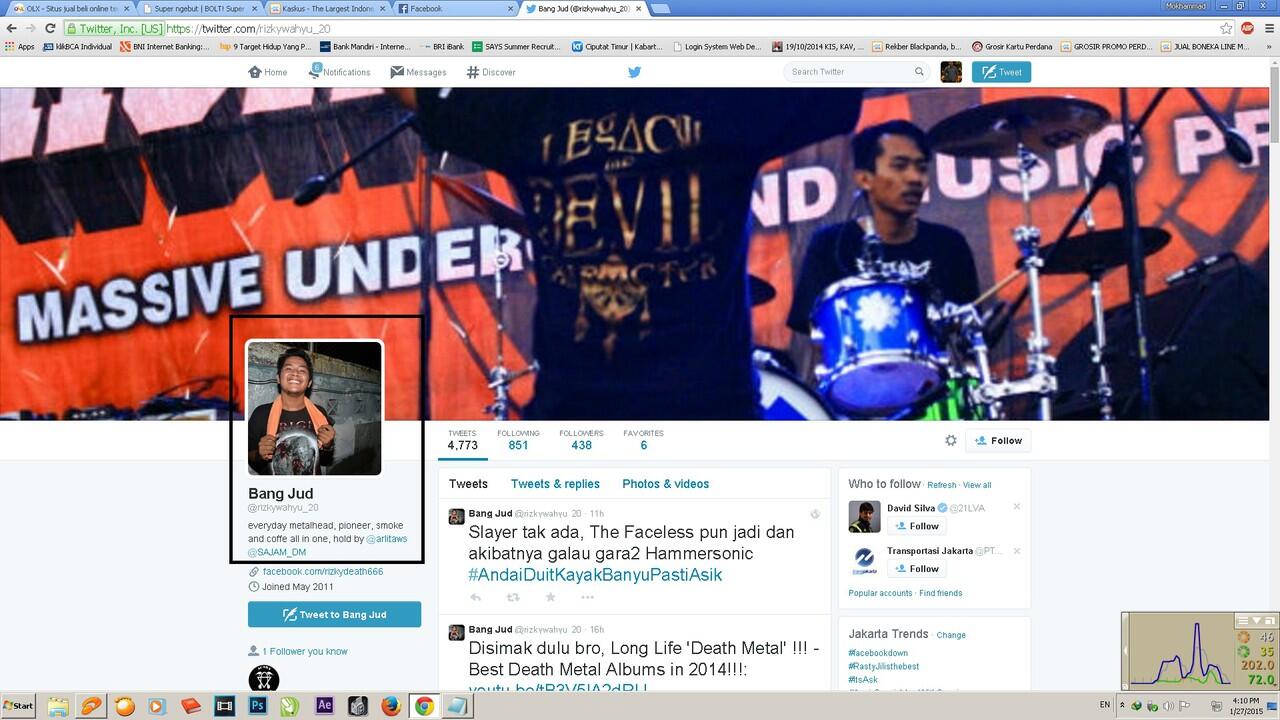Switch to Photos & videos tab

(x=666, y=484)
